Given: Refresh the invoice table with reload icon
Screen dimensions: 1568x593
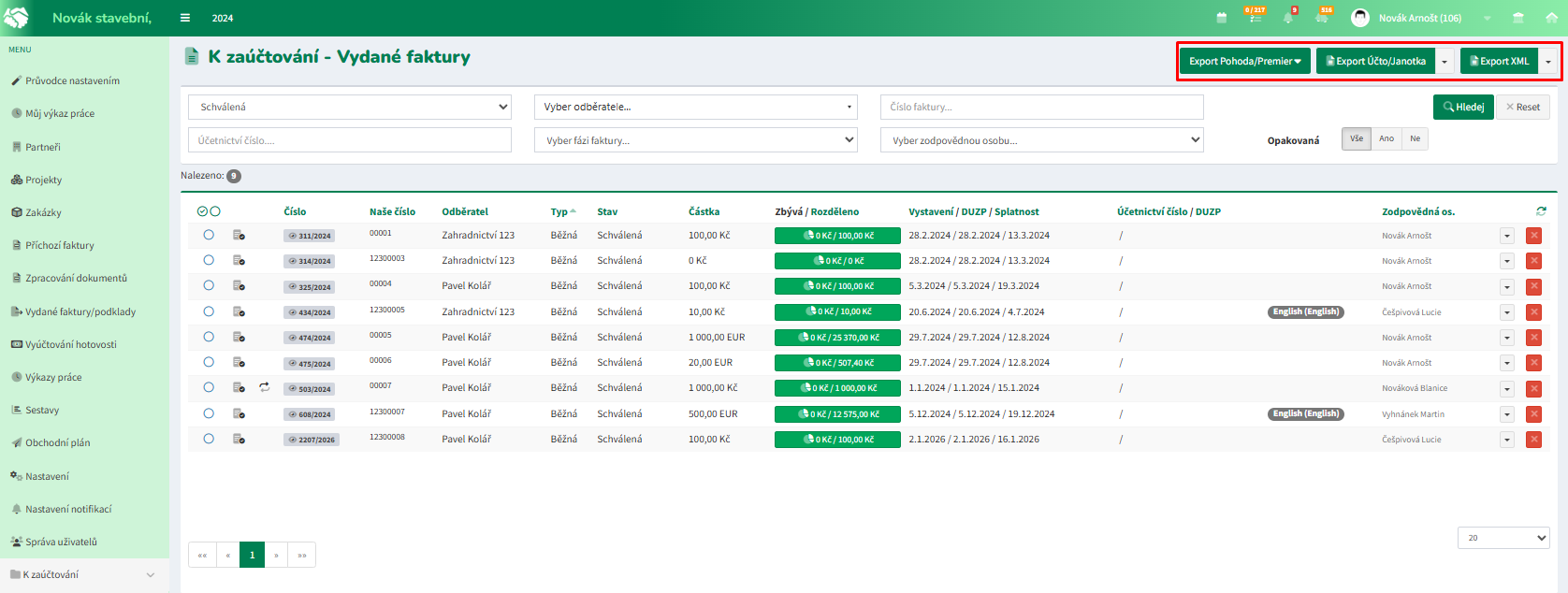Looking at the screenshot, I should [x=1541, y=211].
